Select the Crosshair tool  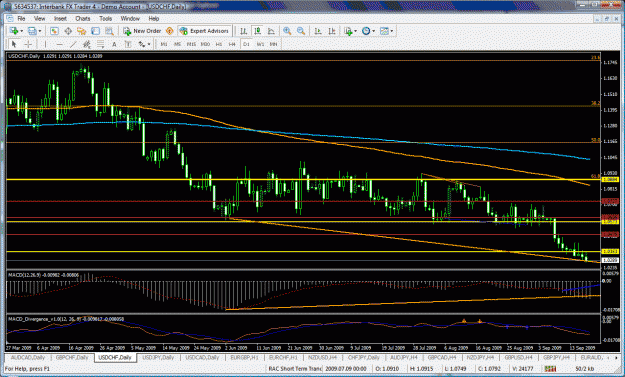click(28, 44)
